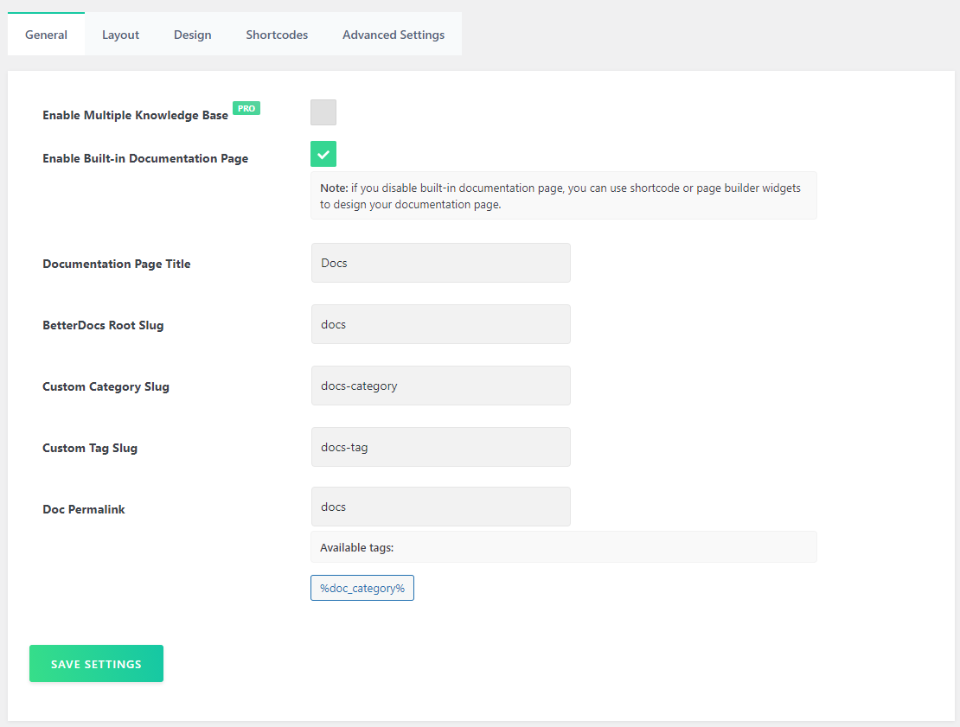
Task: Switch to the Layout tab
Action: click(120, 35)
